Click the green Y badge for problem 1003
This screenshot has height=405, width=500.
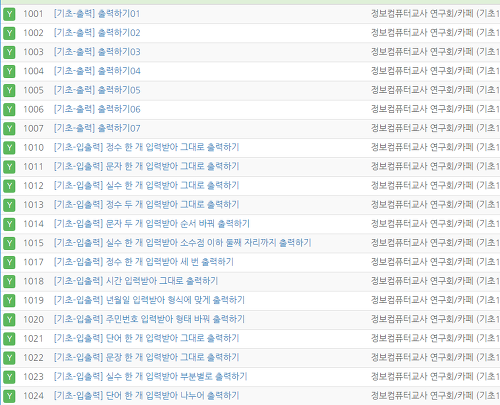pos(9,52)
